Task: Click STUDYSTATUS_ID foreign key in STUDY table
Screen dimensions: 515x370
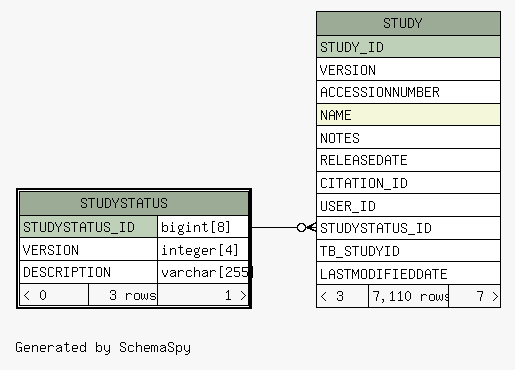Action: 408,228
